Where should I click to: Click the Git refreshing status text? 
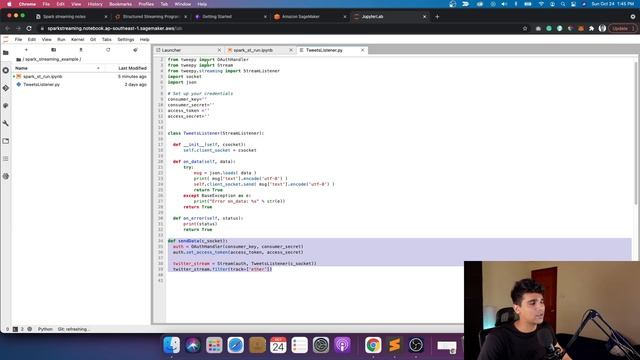point(73,329)
